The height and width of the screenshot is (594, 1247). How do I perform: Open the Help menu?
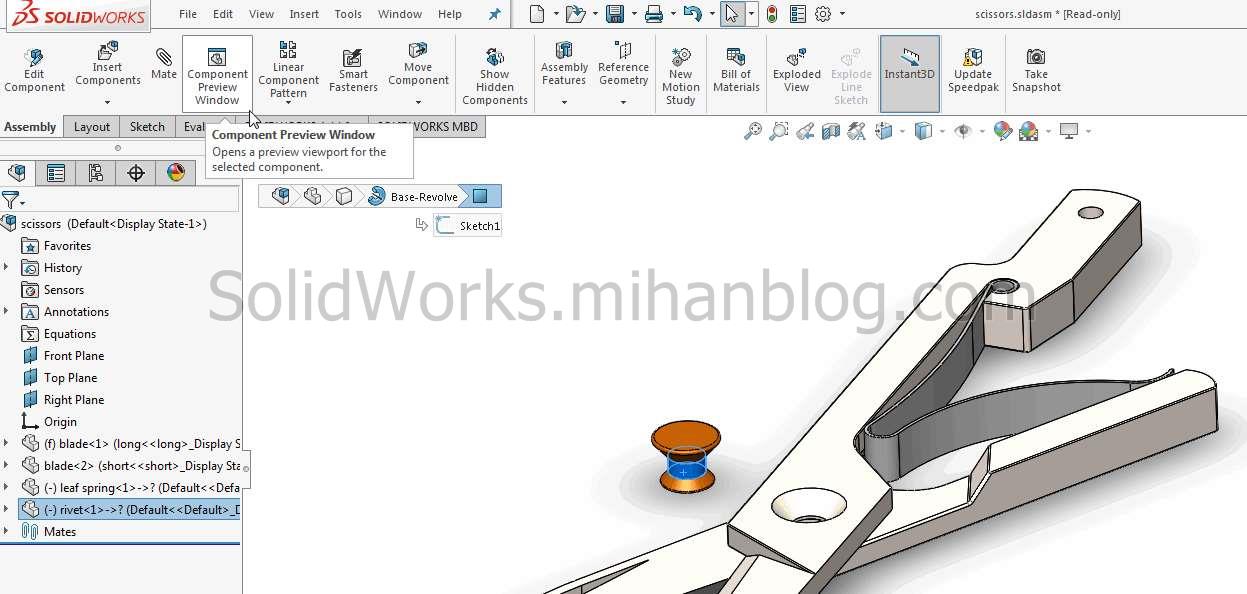coord(450,14)
